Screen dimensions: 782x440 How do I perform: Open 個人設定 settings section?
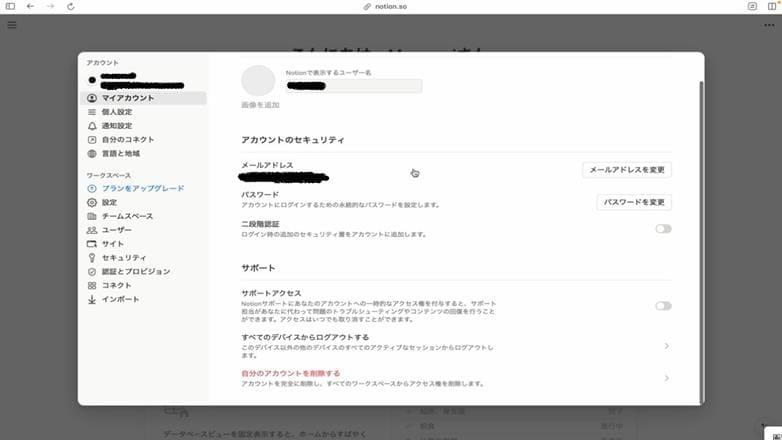coord(144,112)
